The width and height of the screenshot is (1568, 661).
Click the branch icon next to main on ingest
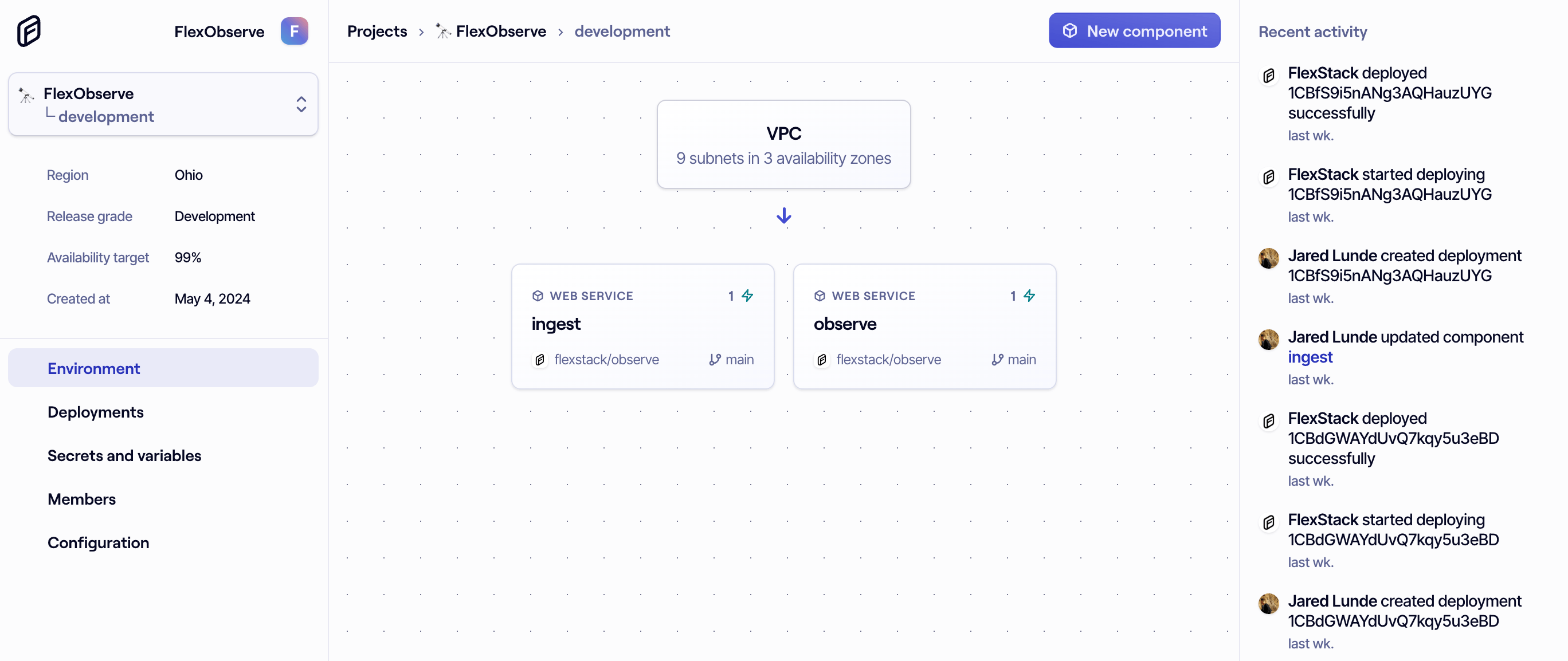[x=715, y=359]
